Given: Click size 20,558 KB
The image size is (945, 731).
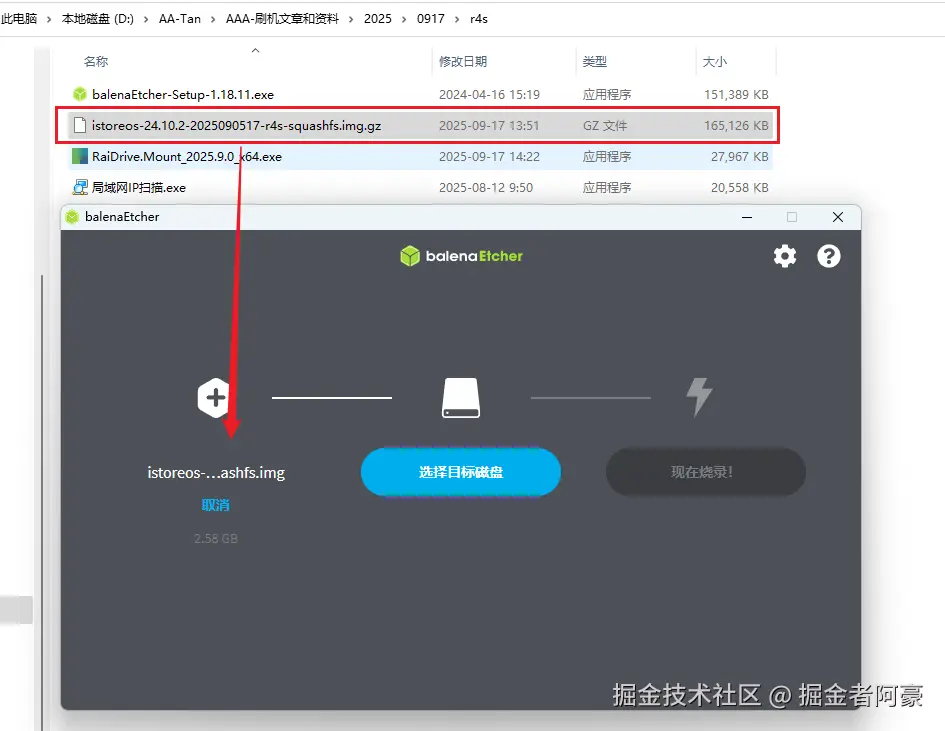Looking at the screenshot, I should click(x=739, y=187).
